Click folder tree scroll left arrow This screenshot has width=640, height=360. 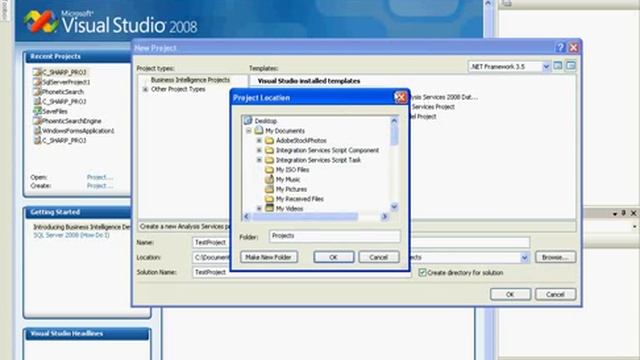tap(246, 217)
